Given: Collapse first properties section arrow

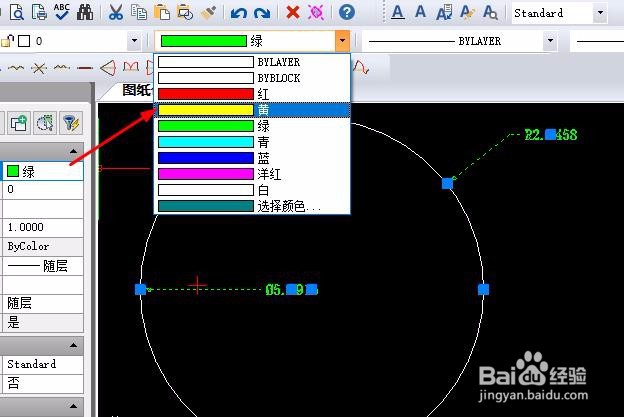Looking at the screenshot, I should pyautogui.click(x=73, y=151).
